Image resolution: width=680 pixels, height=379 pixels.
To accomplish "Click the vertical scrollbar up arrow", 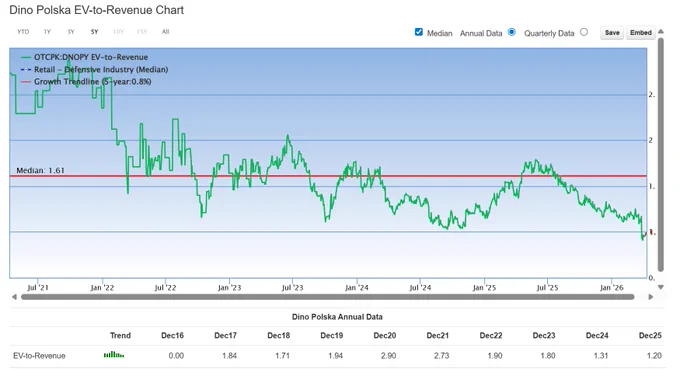I will tap(660, 31).
